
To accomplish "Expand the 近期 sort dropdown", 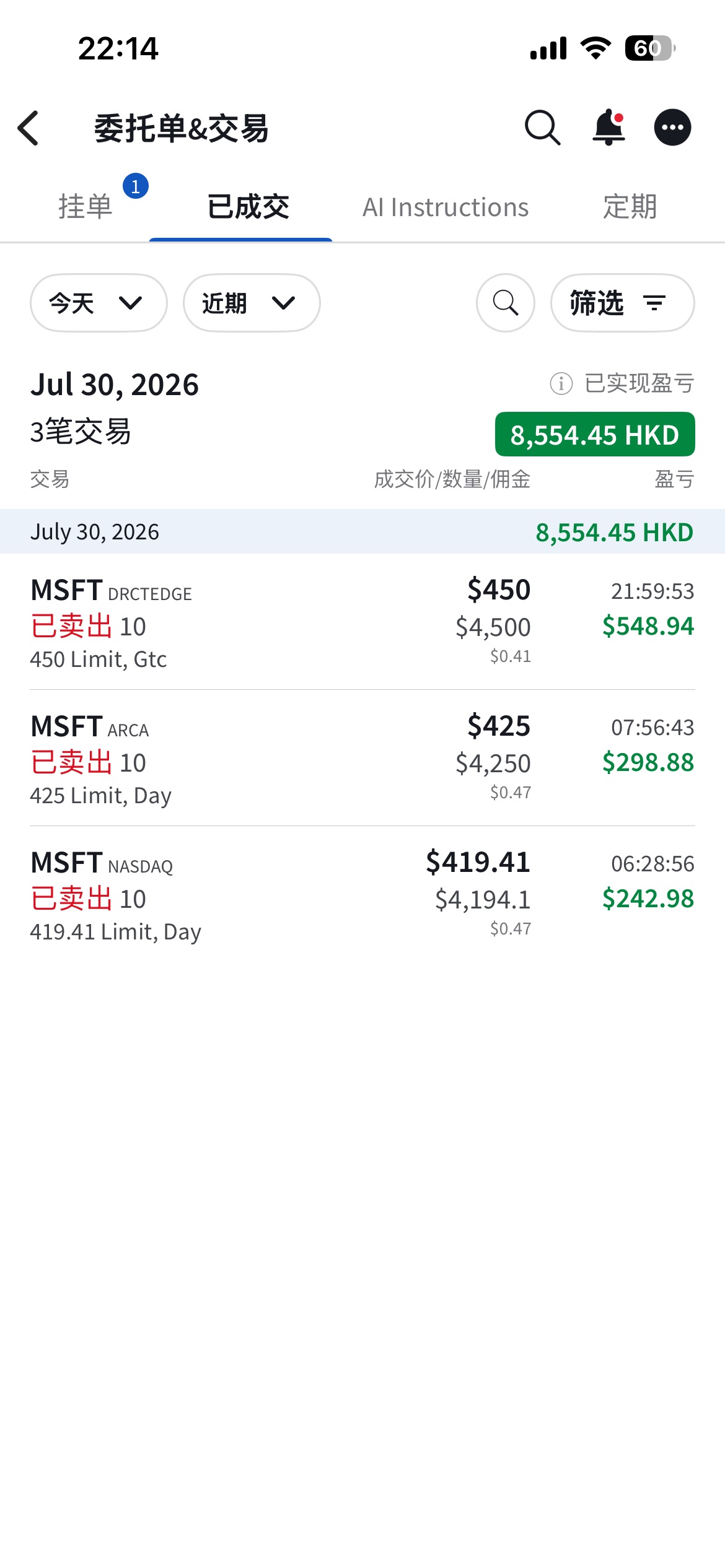I will pyautogui.click(x=252, y=303).
